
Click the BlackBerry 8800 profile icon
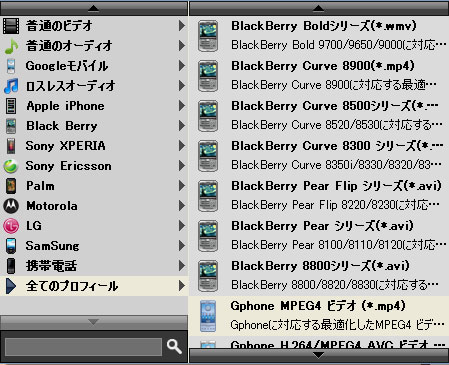208,276
